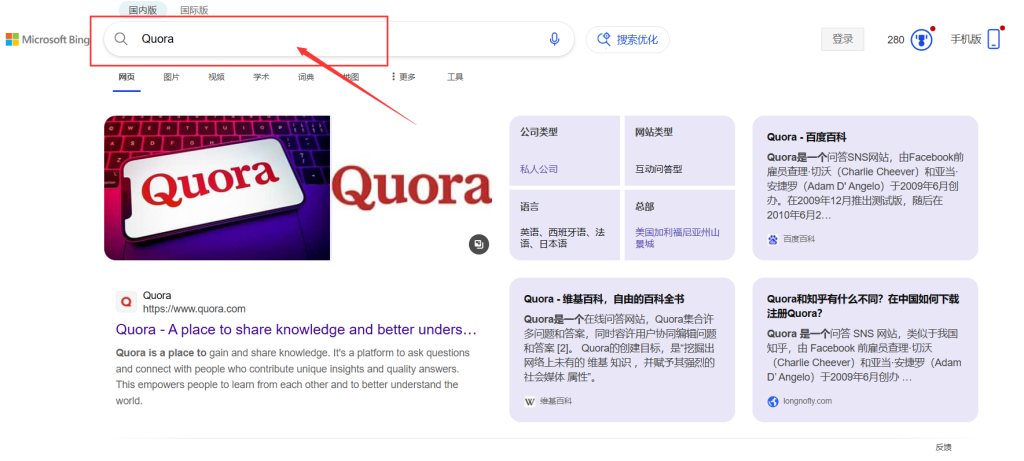Click the 私人公司 link
This screenshot has height=461, width=1024.
(539, 169)
